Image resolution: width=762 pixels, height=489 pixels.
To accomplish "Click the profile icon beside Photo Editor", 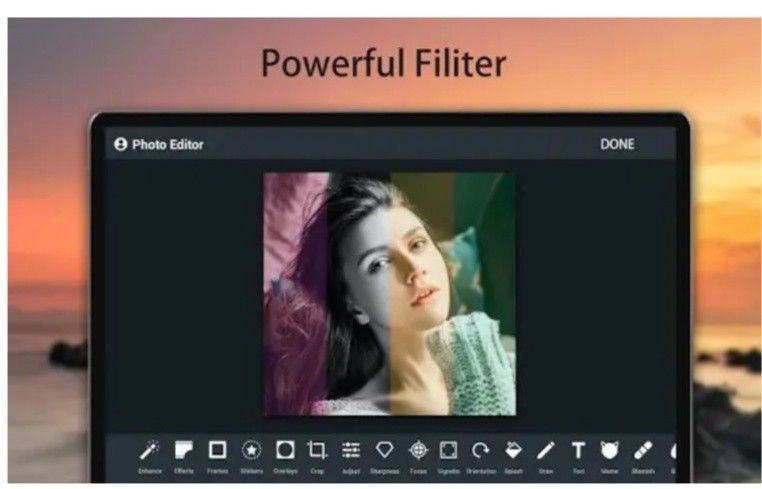I will pyautogui.click(x=121, y=144).
